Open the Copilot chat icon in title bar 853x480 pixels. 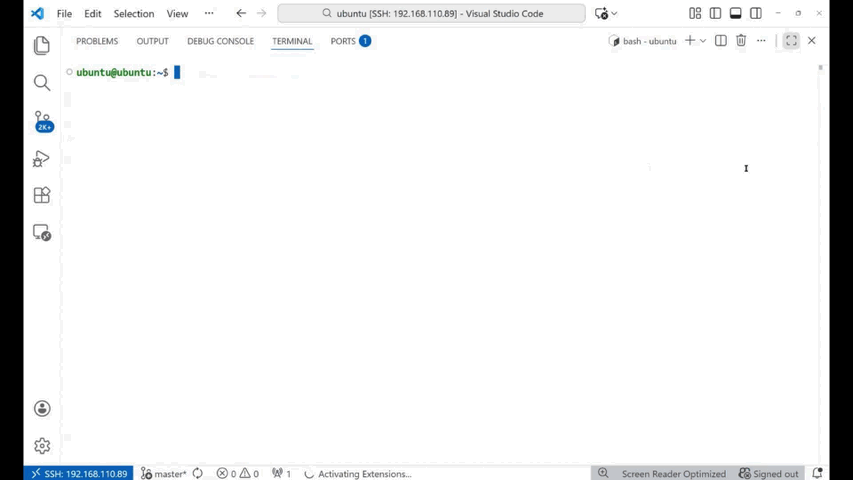(601, 14)
